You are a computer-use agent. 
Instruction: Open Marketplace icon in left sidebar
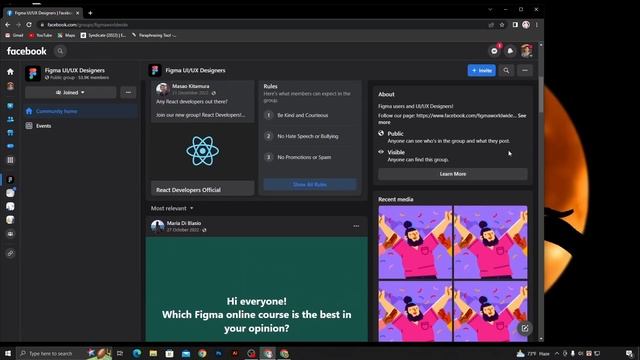pos(10,133)
